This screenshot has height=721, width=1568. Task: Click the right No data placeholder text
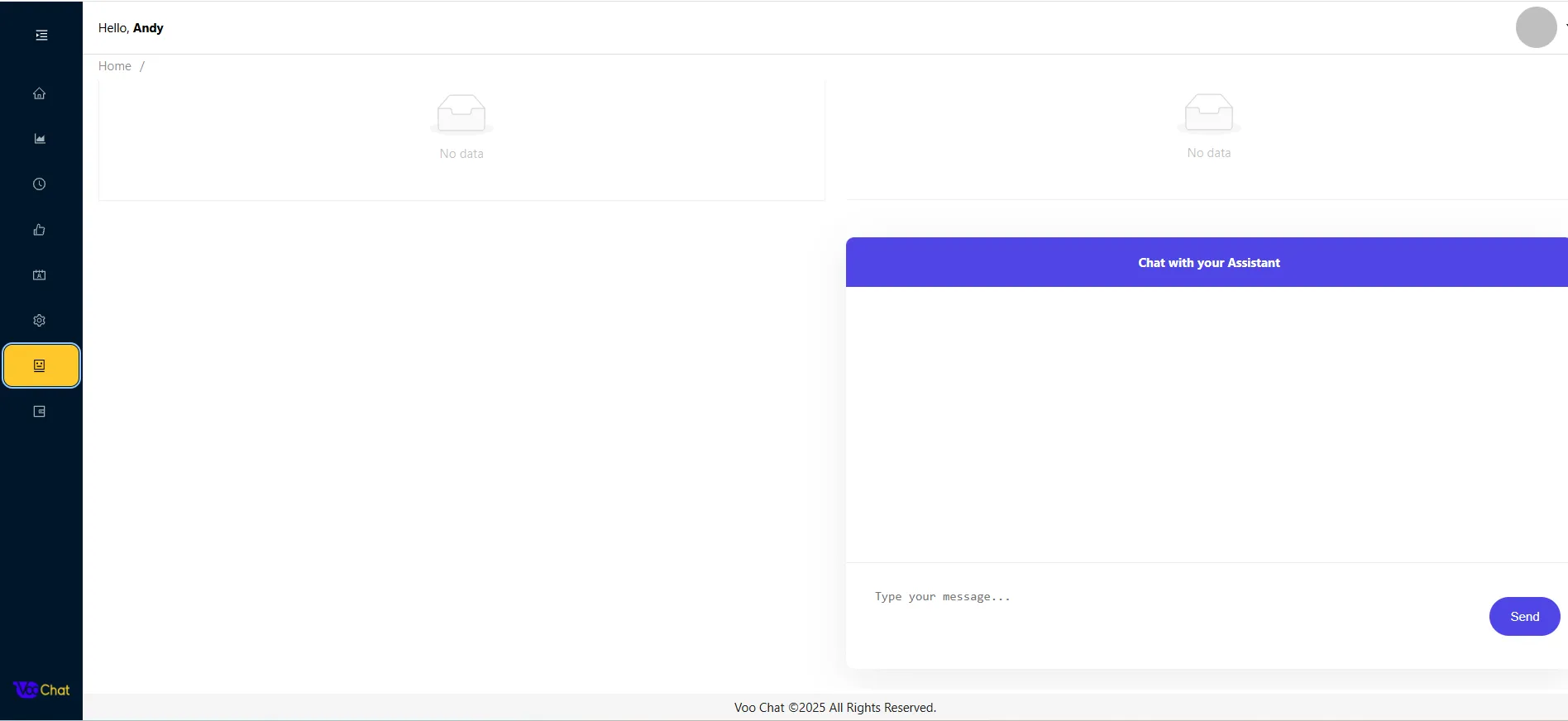tap(1209, 153)
